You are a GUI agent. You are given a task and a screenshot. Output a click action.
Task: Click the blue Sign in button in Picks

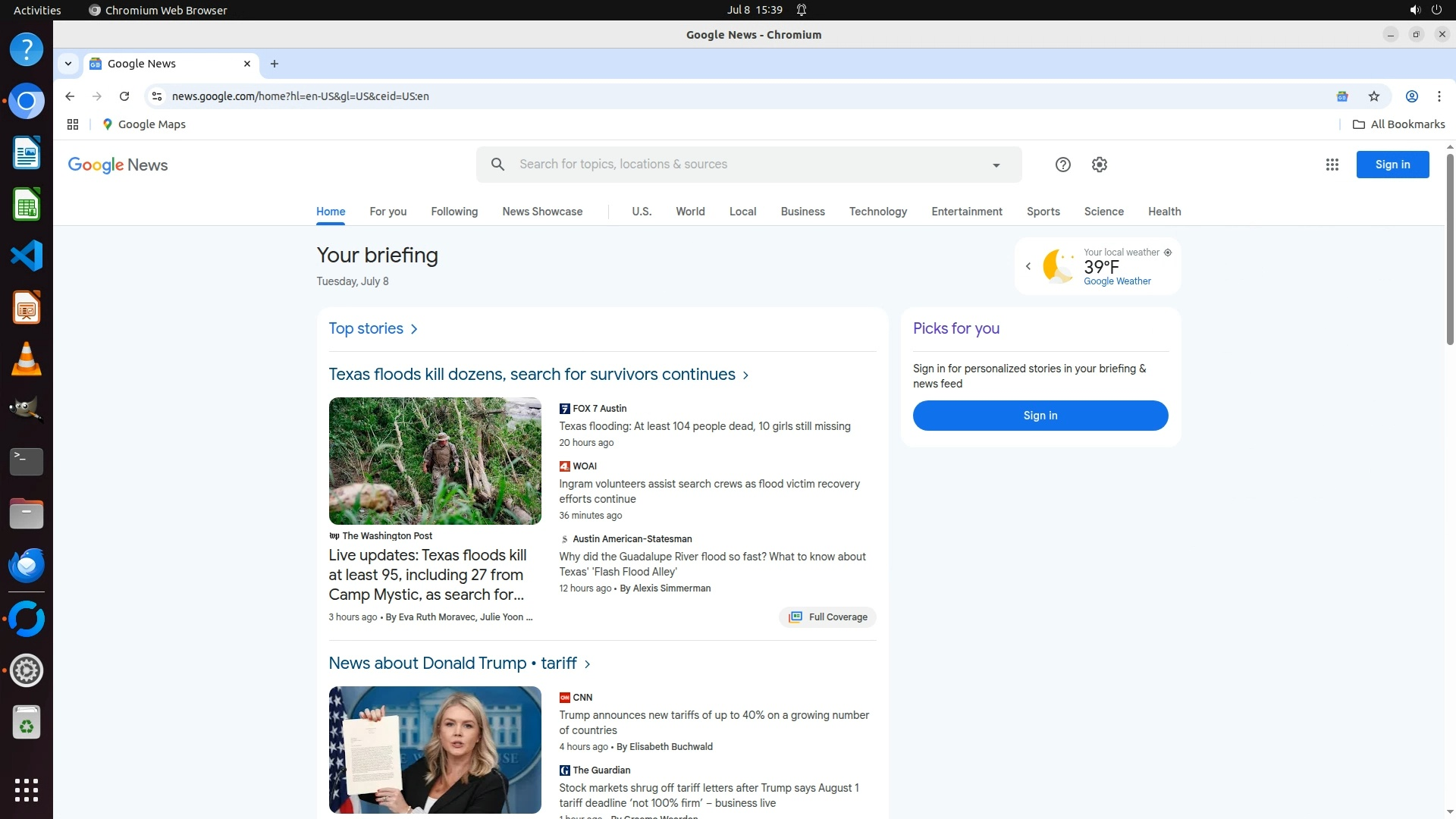coord(1040,416)
